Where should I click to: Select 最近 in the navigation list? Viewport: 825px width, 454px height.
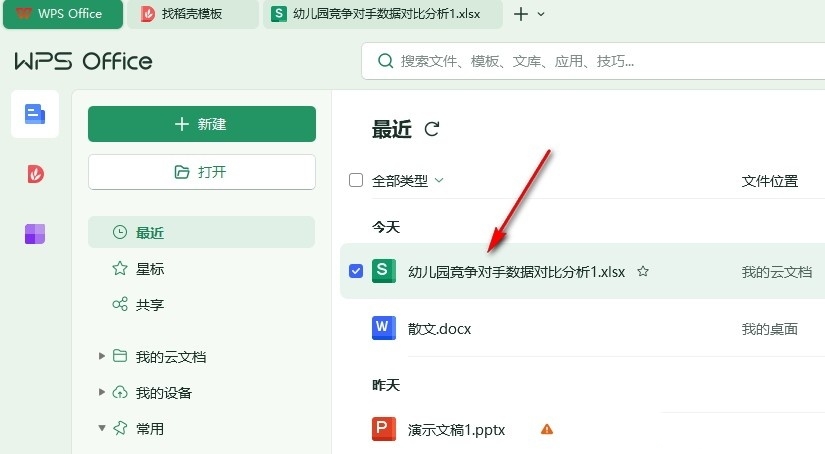coord(202,232)
